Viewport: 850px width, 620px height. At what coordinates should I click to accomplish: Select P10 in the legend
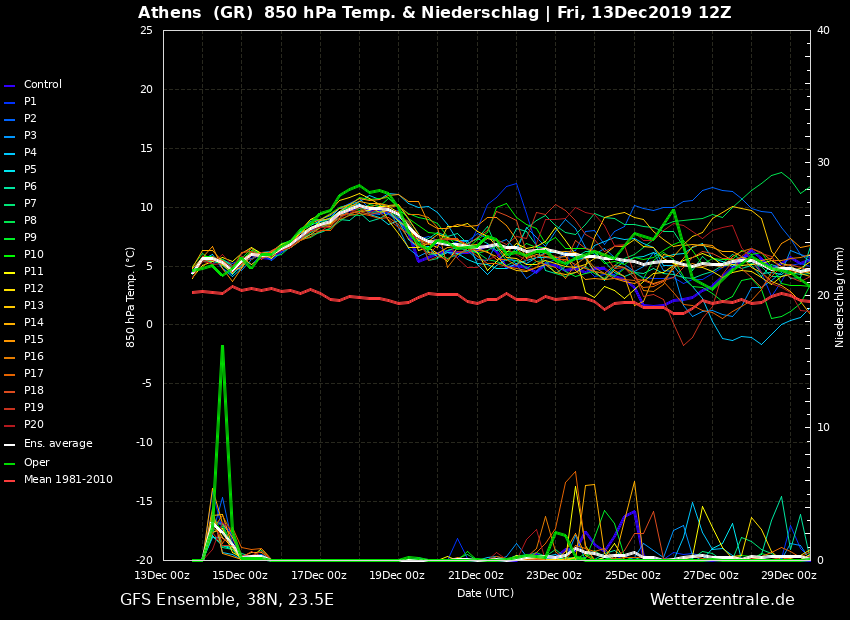(x=33, y=255)
